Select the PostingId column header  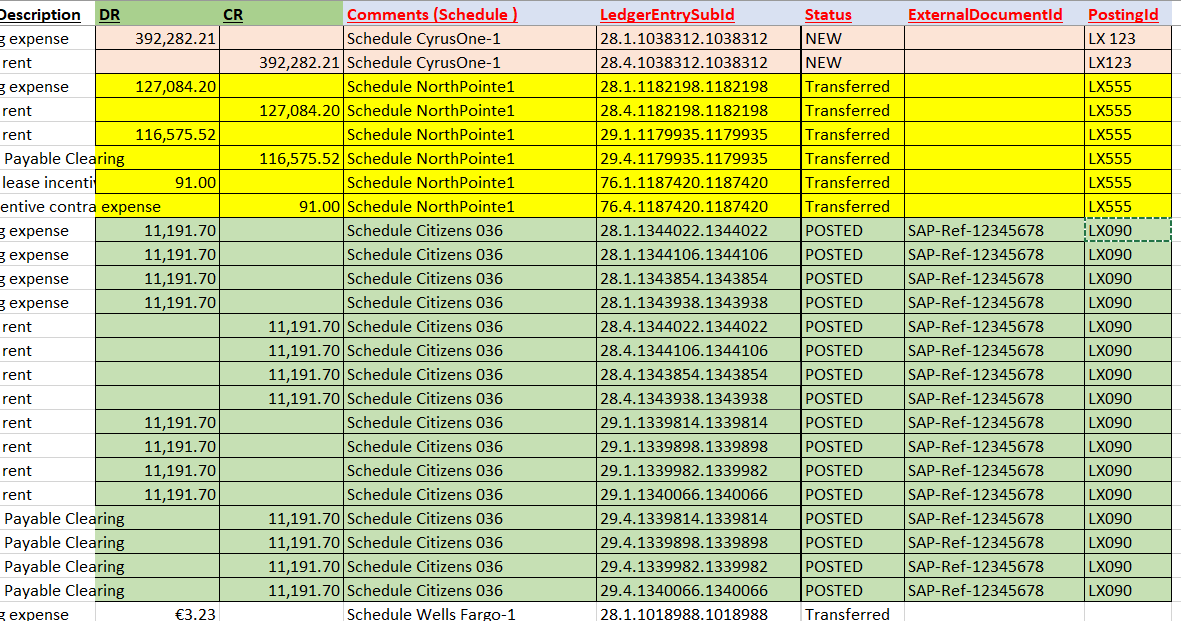point(1127,14)
